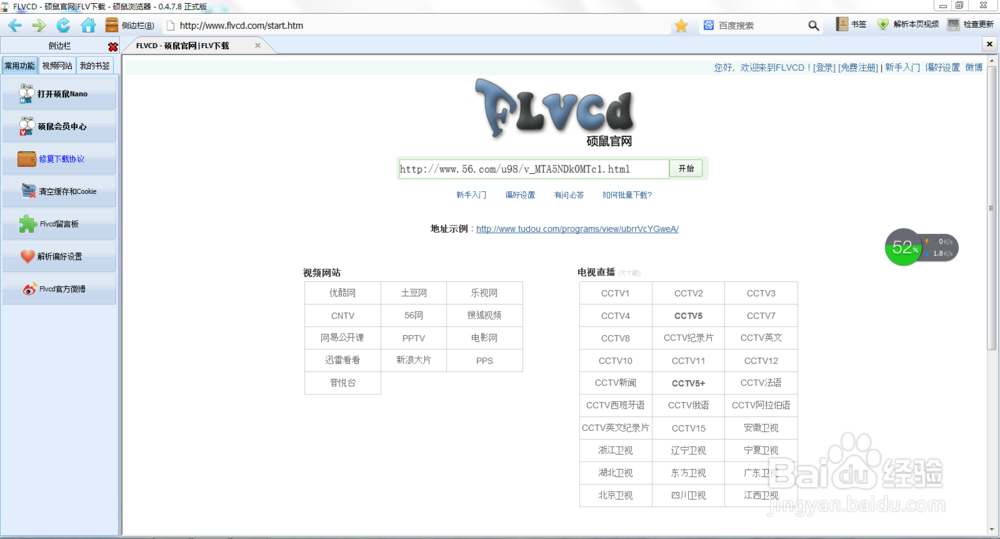This screenshot has width=1000, height=539.
Task: Go forward with the green forward arrow
Action: pyautogui.click(x=39, y=26)
